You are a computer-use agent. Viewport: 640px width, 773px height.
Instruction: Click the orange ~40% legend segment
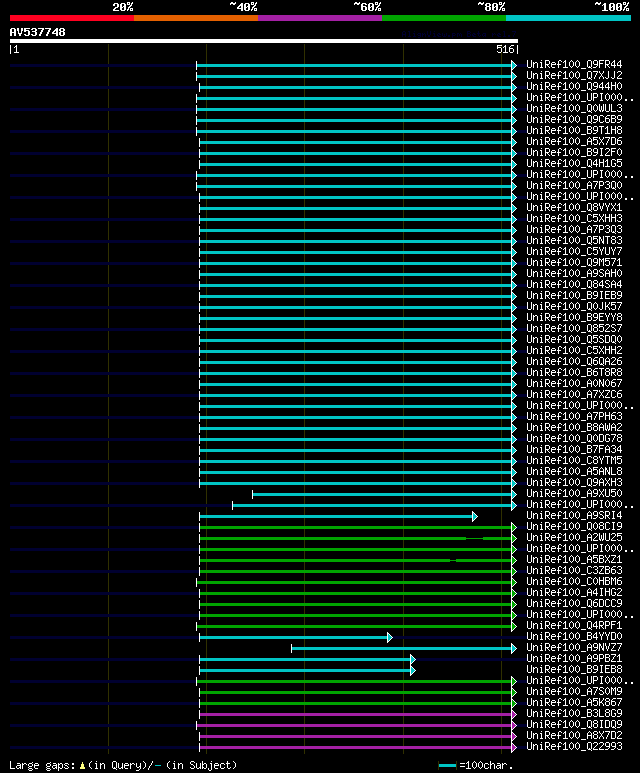tap(196, 18)
